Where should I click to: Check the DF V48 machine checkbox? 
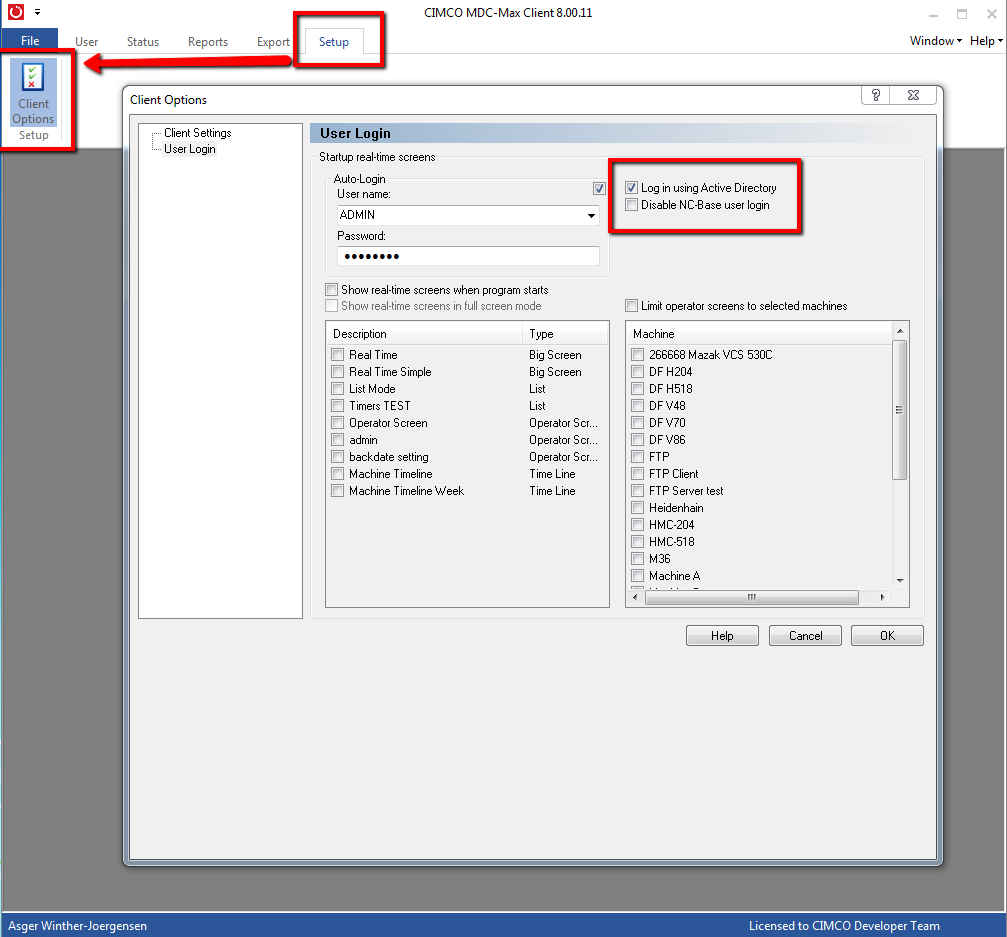[638, 406]
